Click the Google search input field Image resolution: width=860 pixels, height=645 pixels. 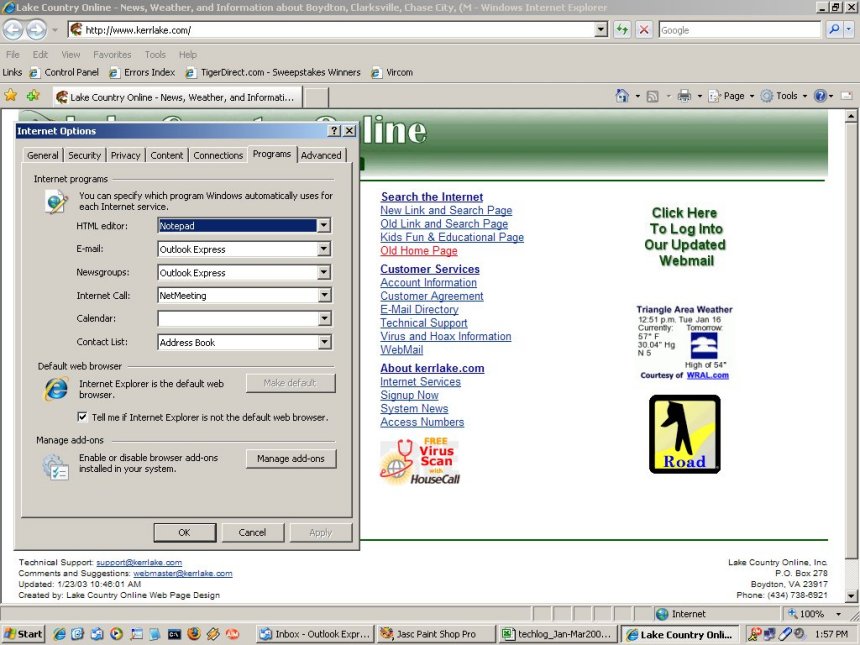(x=739, y=30)
